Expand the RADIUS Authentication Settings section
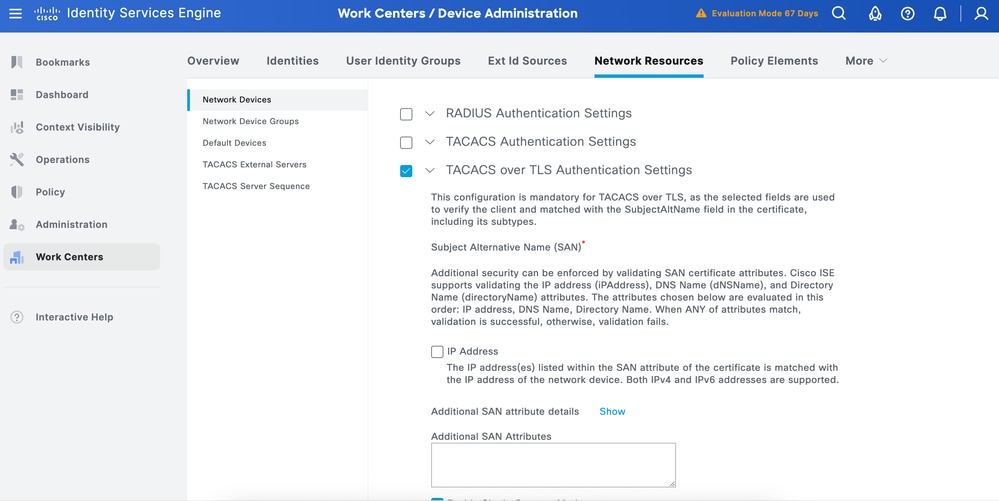Viewport: 999px width, 501px height. (x=430, y=114)
